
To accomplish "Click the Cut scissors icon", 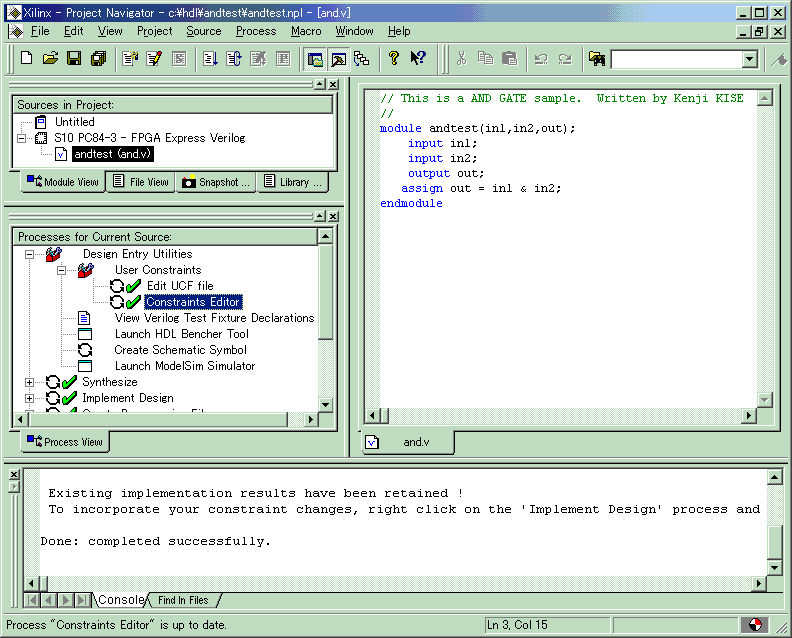I will (x=461, y=59).
